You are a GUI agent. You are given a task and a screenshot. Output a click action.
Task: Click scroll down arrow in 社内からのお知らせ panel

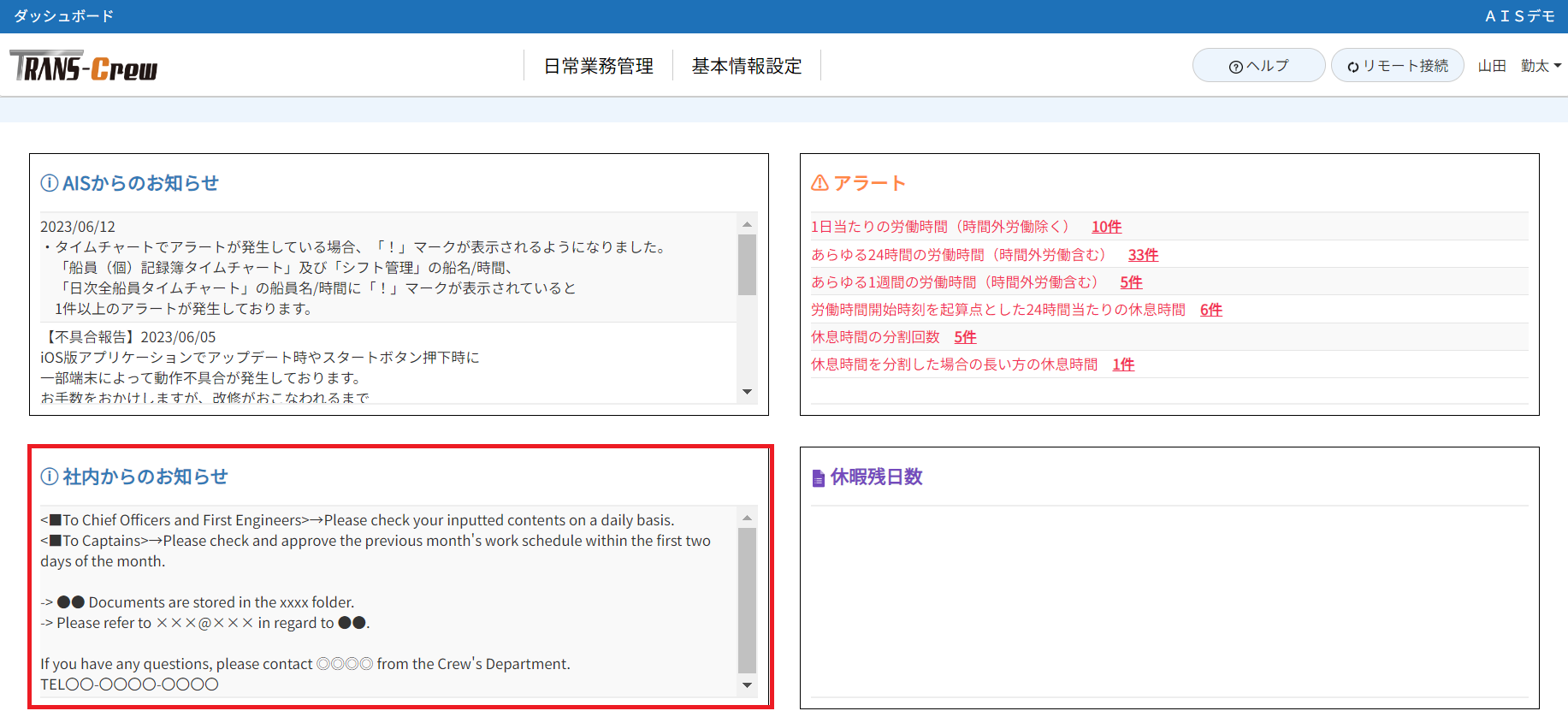click(x=747, y=684)
